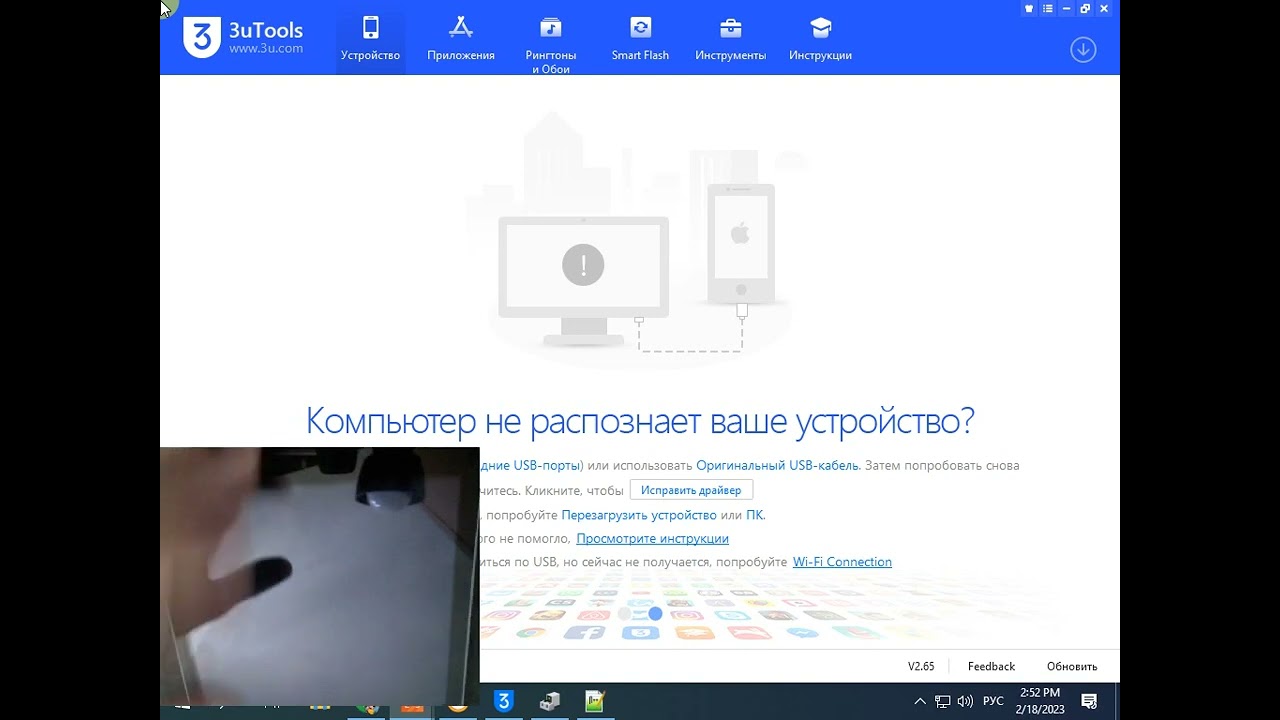This screenshot has width=1280, height=720.
Task: Open the Рингтоны и Обои tab
Action: pyautogui.click(x=551, y=44)
